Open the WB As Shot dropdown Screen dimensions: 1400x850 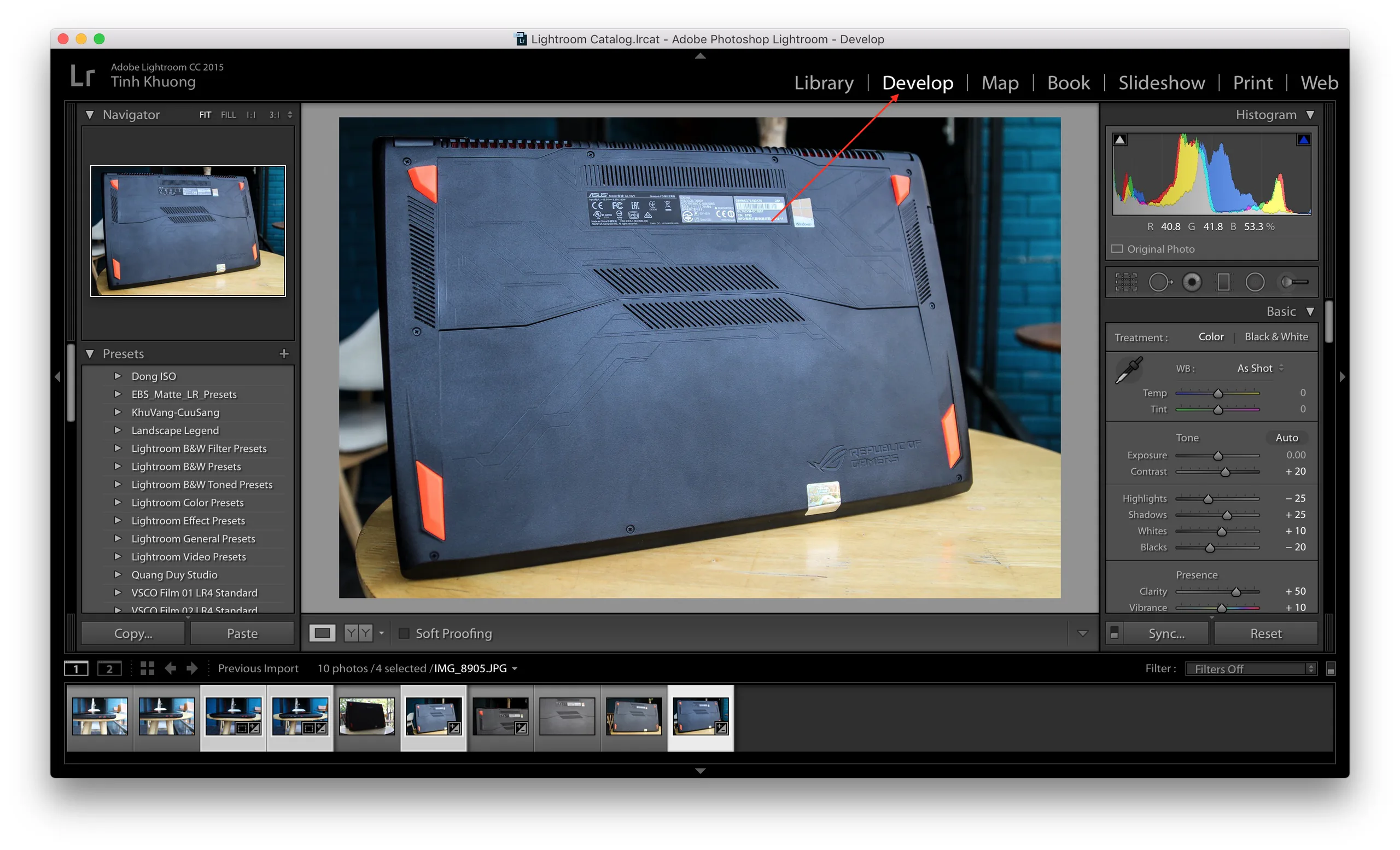click(1260, 368)
